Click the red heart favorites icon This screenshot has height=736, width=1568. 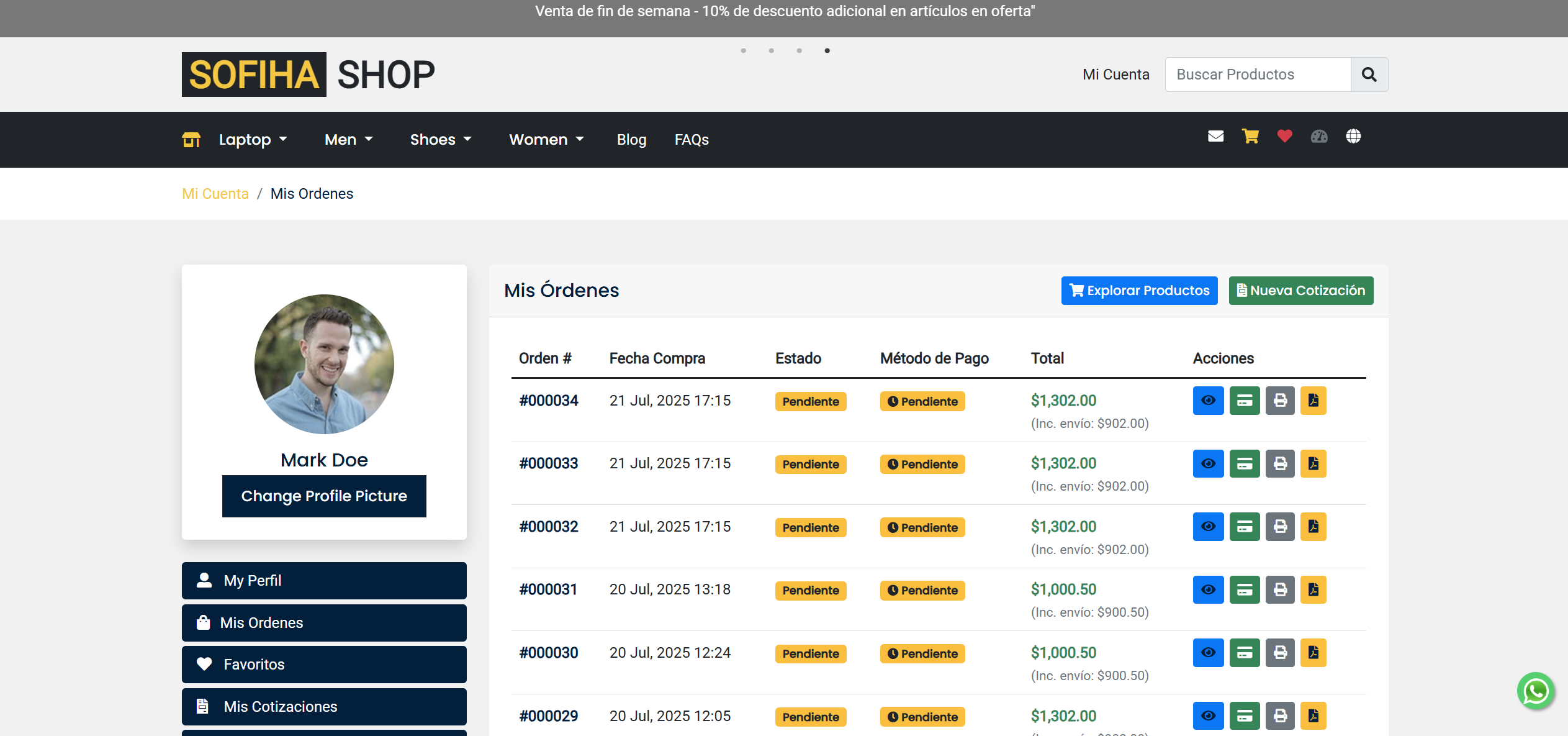(x=1284, y=136)
